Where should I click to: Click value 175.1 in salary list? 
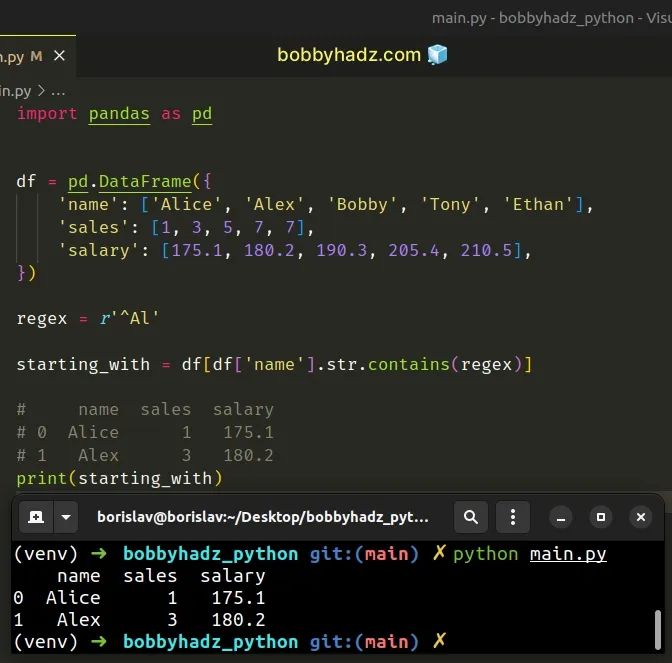(197, 250)
